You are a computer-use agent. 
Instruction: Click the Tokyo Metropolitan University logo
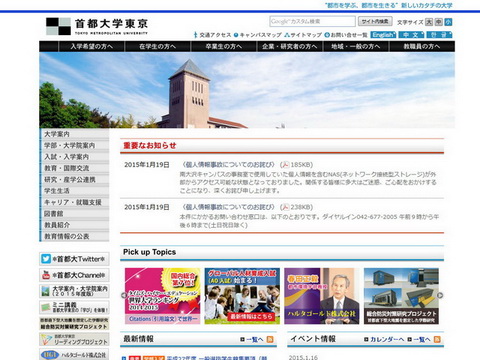pos(97,26)
